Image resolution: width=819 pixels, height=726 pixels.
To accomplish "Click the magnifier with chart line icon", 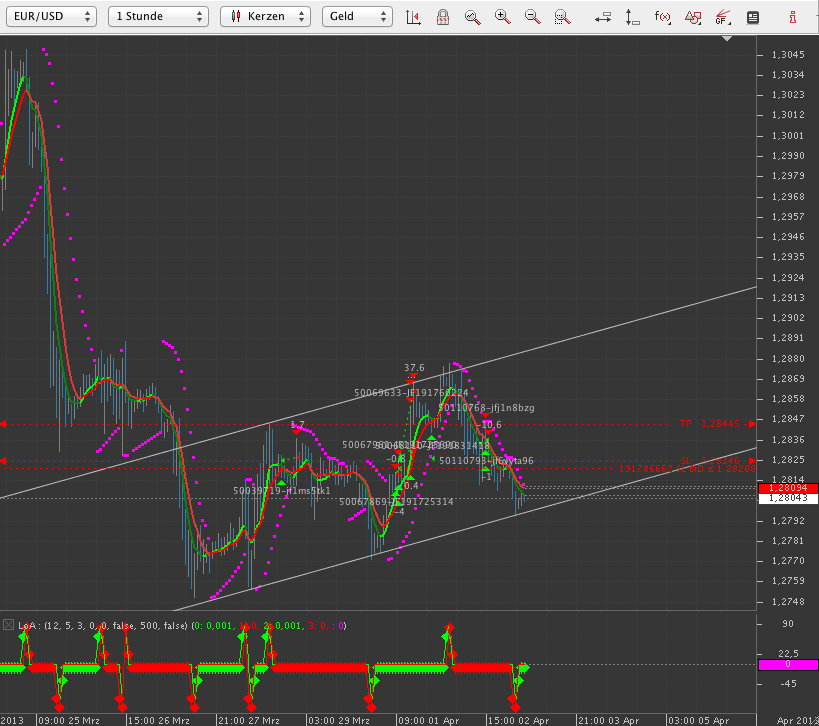I will pyautogui.click(x=473, y=17).
